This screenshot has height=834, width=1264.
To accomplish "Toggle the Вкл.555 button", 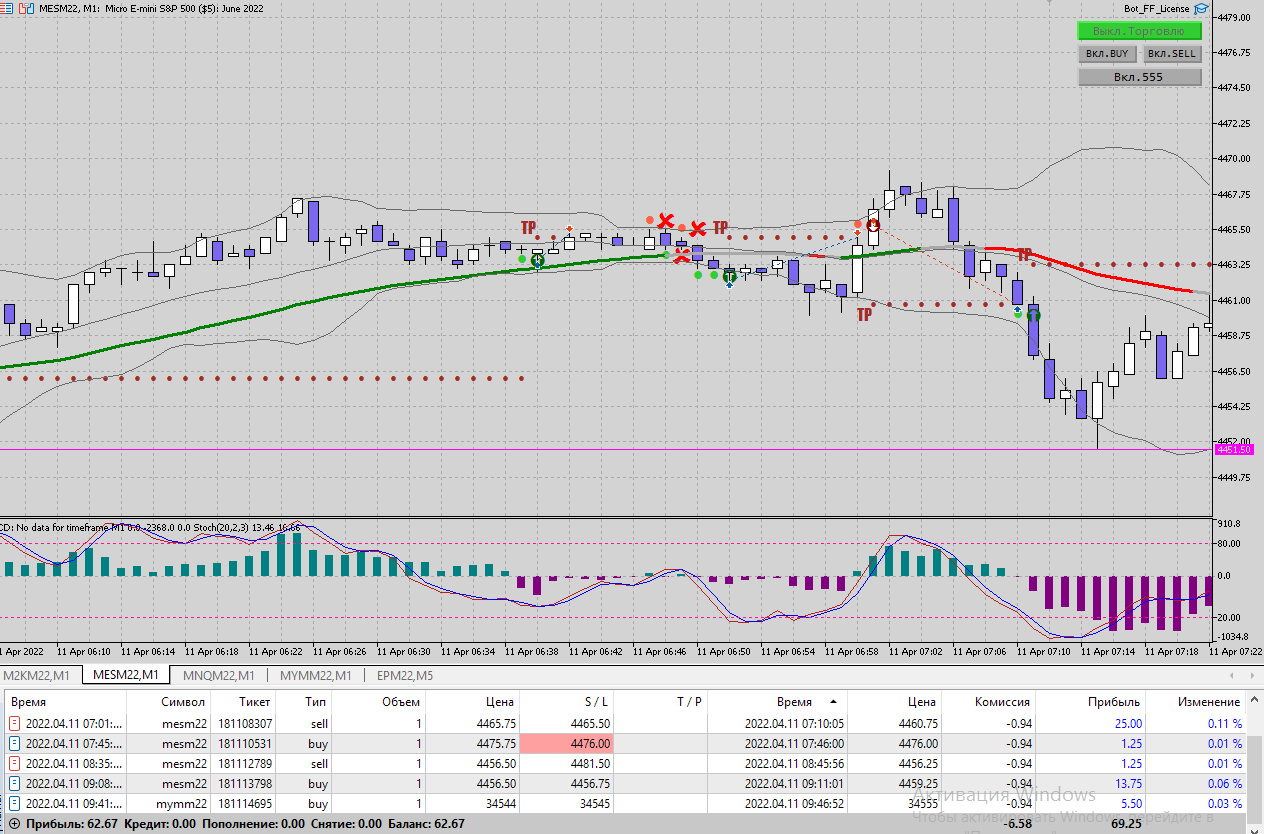I will click(x=1139, y=77).
